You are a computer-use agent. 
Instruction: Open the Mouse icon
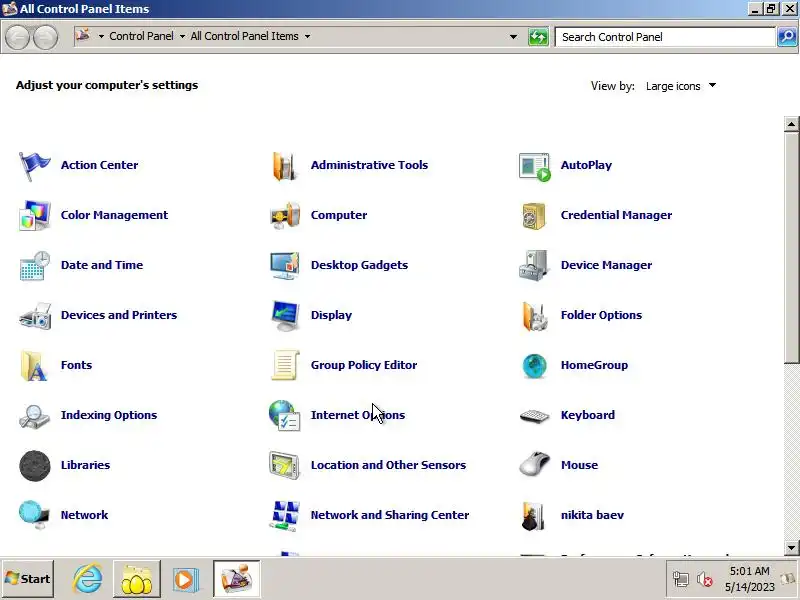tap(534, 464)
